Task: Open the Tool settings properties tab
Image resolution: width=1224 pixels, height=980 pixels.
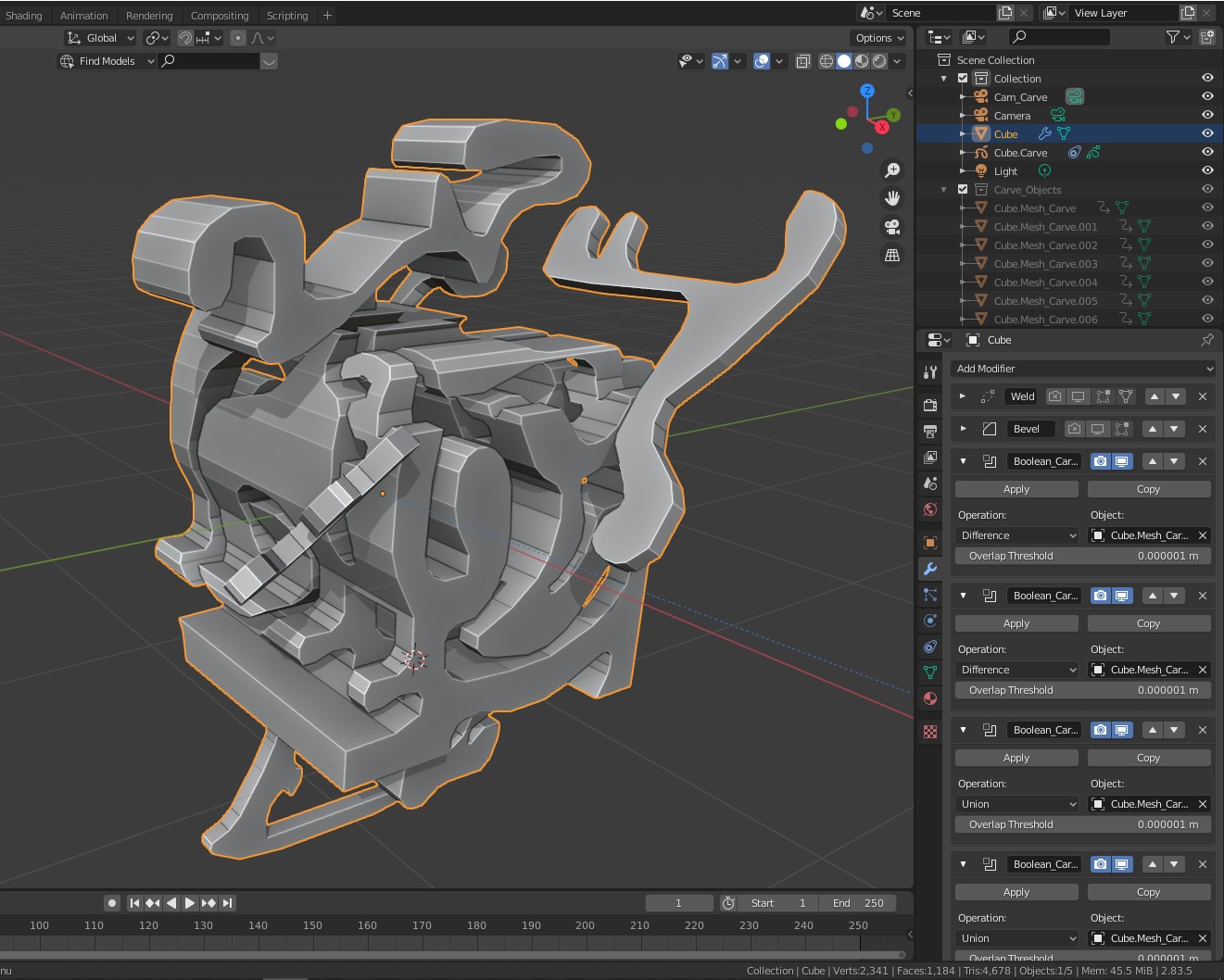Action: click(930, 372)
